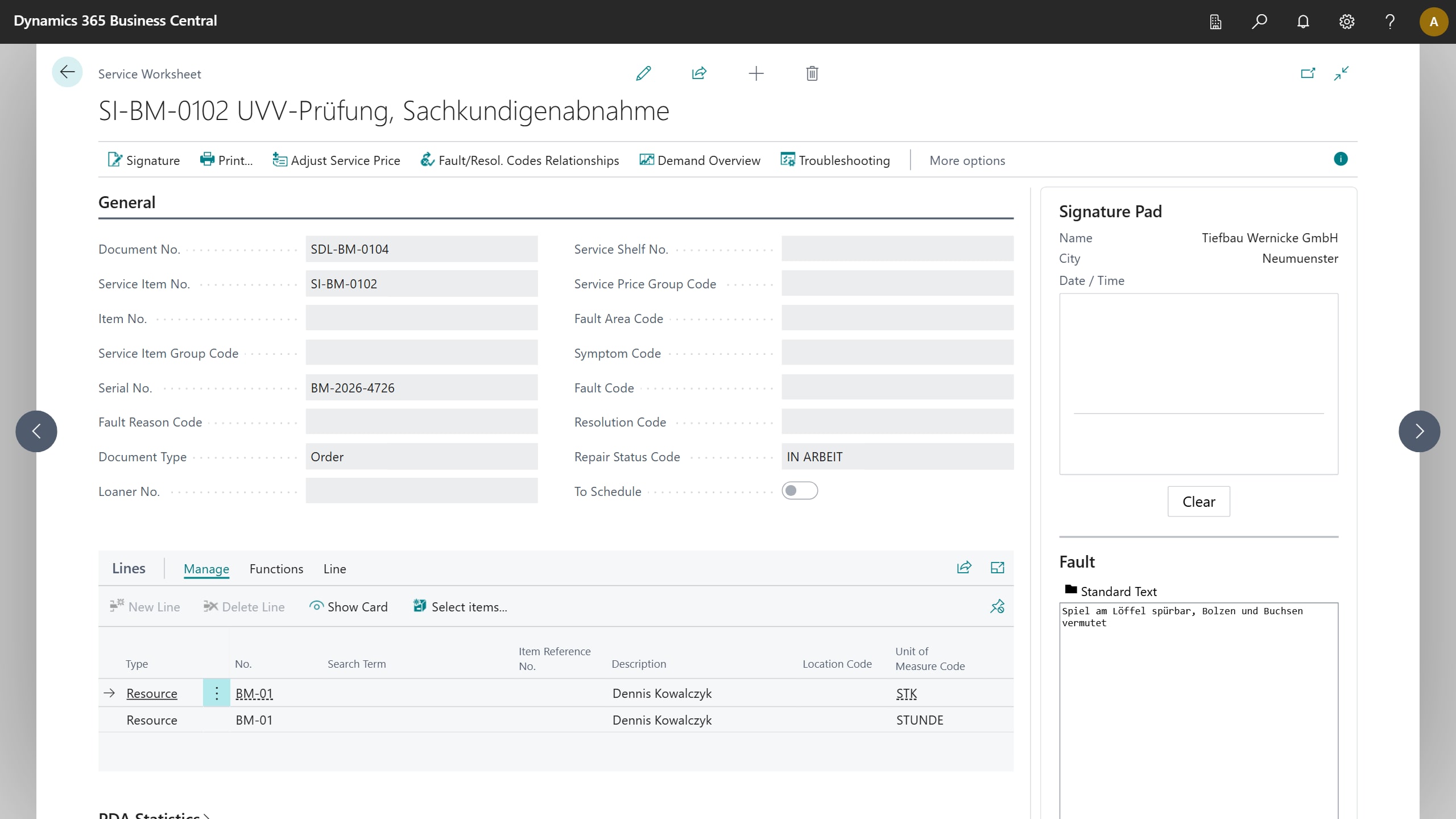Open Signature action
The image size is (1456, 819).
pos(144,160)
